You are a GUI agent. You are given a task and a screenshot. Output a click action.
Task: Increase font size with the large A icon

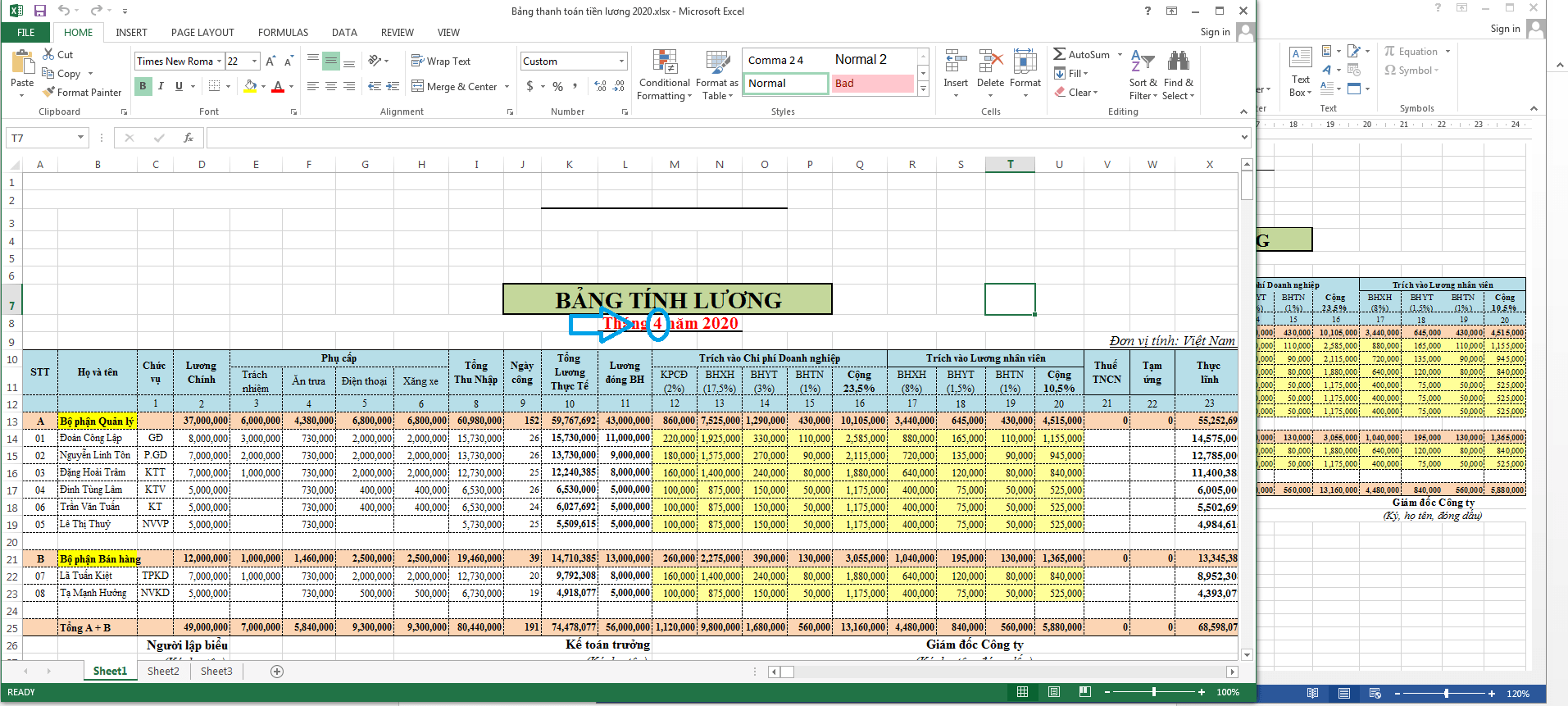pyautogui.click(x=270, y=61)
